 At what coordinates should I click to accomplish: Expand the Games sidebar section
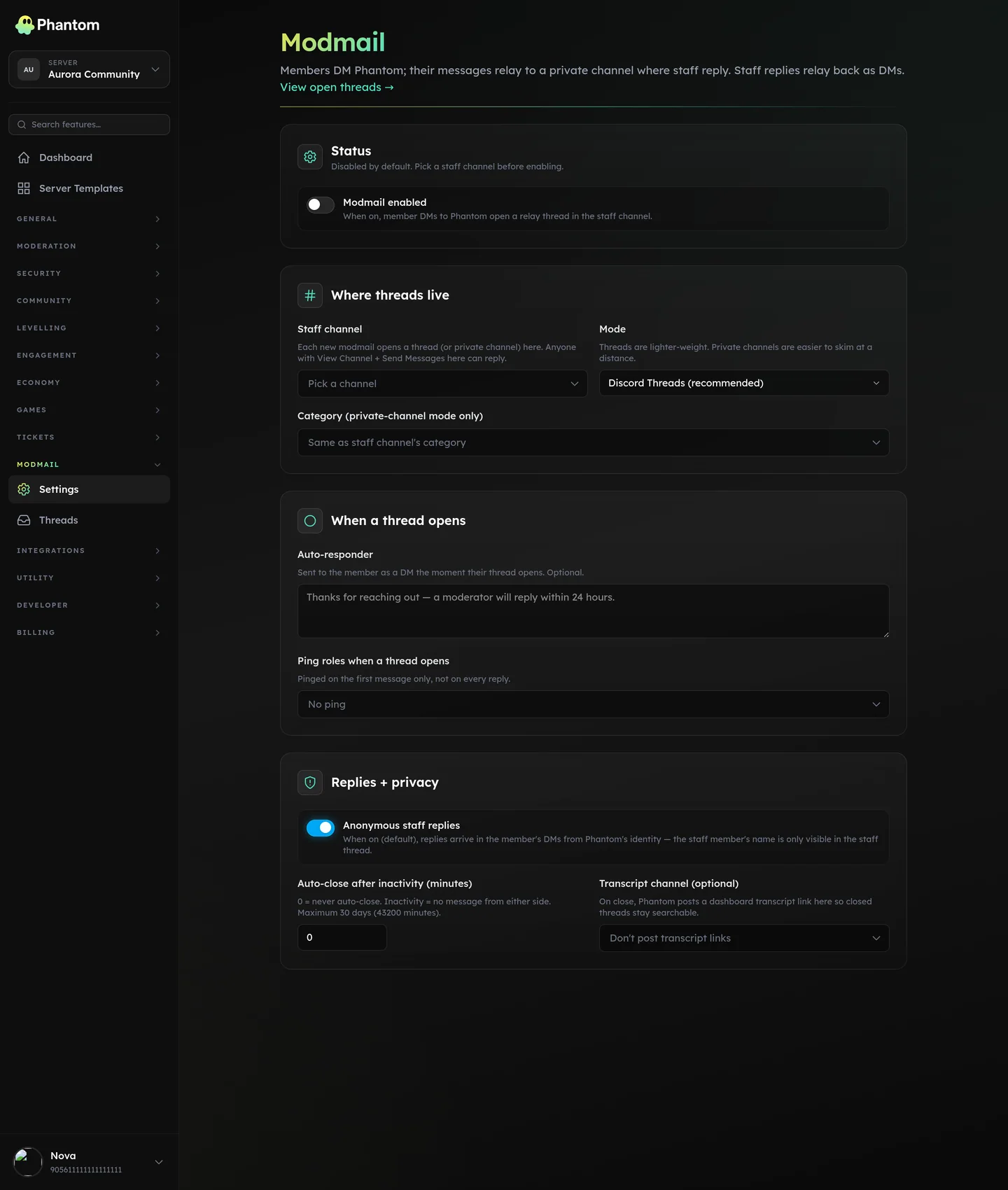[89, 410]
